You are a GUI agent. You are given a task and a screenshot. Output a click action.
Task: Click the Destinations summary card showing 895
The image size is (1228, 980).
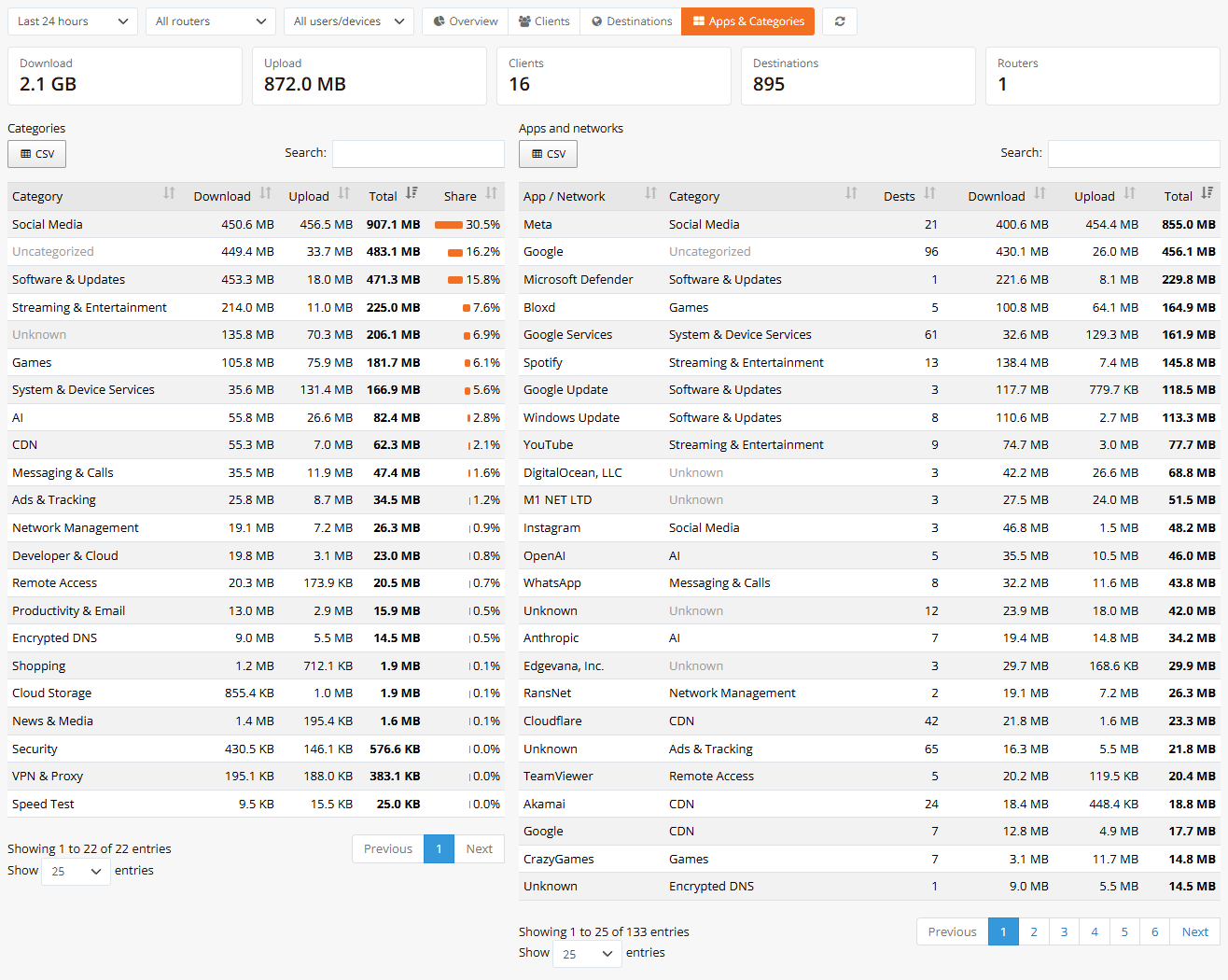click(x=858, y=76)
